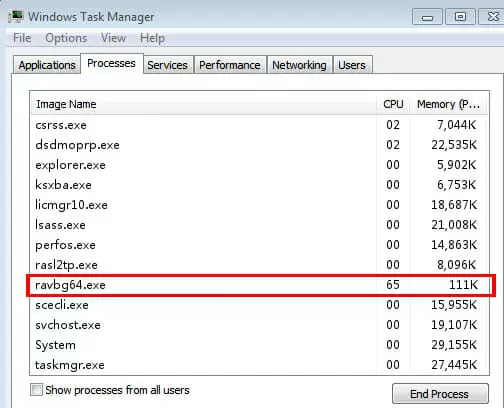Sort by Memory column header
Viewport: 504px width, 408px height.
pyautogui.click(x=449, y=104)
